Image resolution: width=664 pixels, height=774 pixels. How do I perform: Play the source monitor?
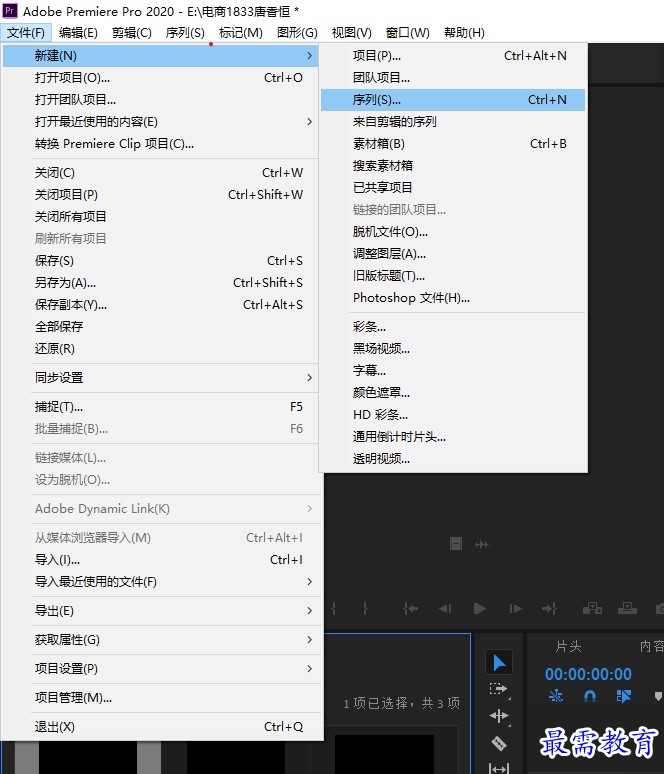tap(479, 609)
